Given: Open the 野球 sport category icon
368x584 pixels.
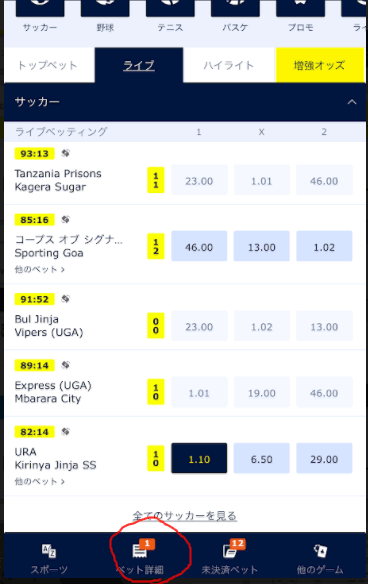Looking at the screenshot, I should tap(105, 8).
